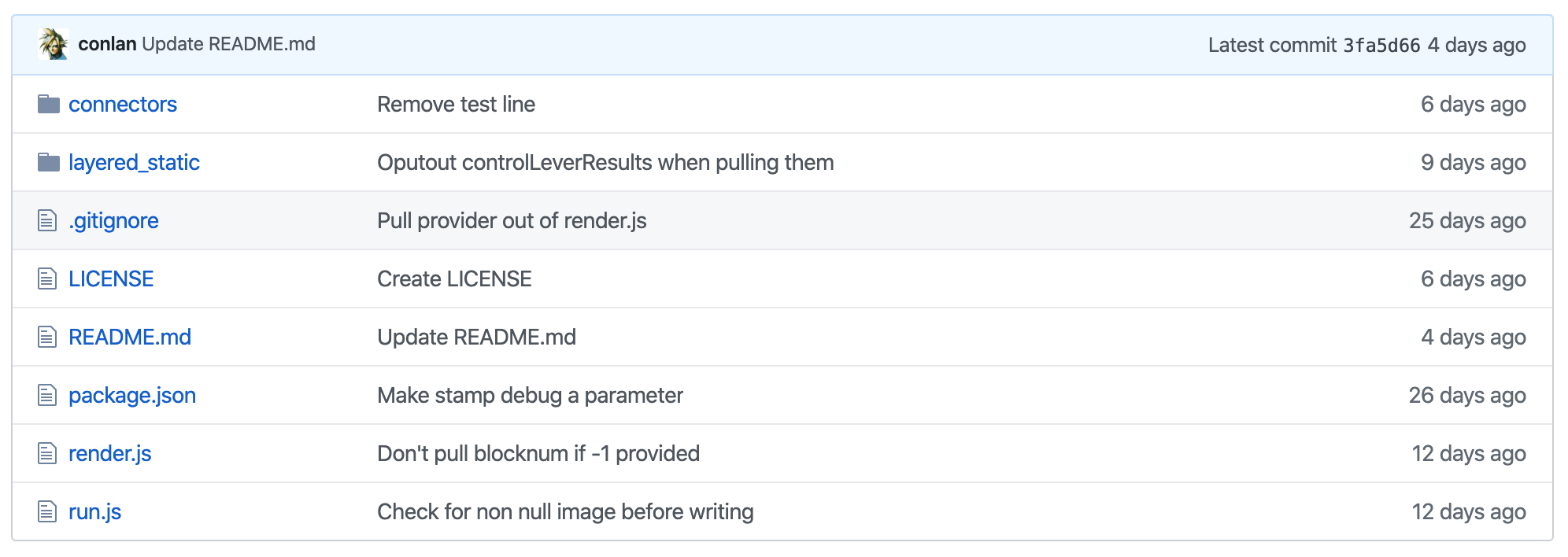Click the package.json file icon
This screenshot has width=1568, height=557.
[x=47, y=395]
